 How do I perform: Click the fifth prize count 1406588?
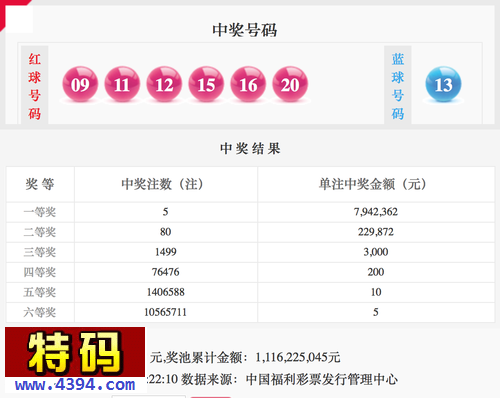pyautogui.click(x=165, y=292)
